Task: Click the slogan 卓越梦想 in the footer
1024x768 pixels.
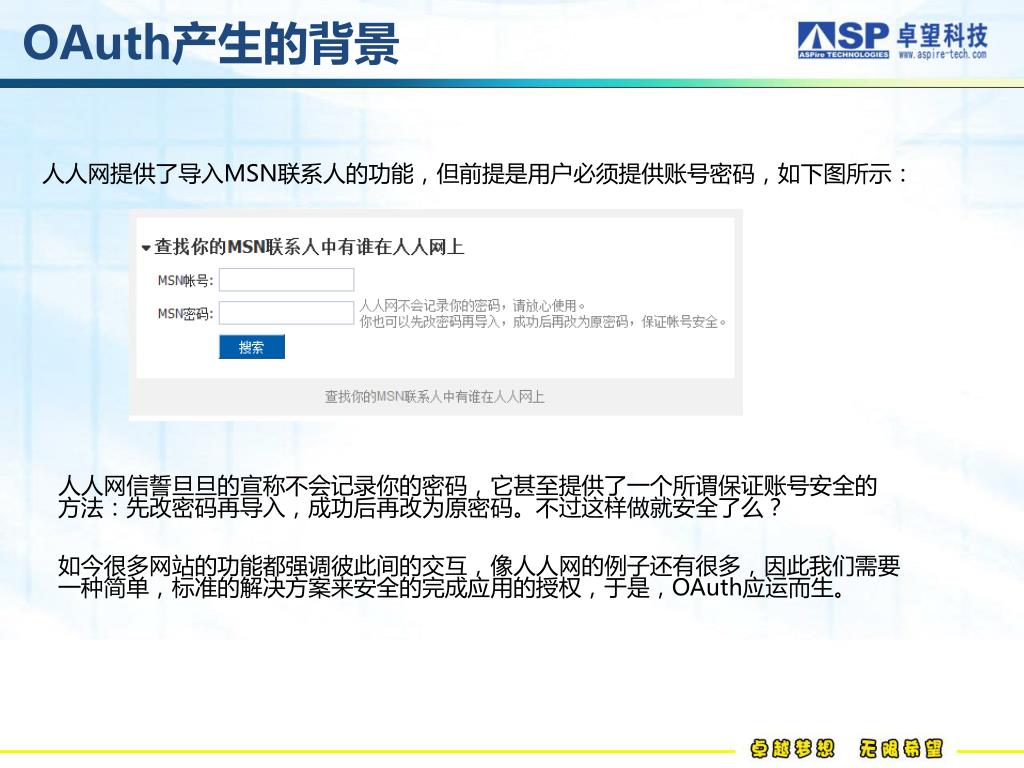Action: [x=792, y=748]
